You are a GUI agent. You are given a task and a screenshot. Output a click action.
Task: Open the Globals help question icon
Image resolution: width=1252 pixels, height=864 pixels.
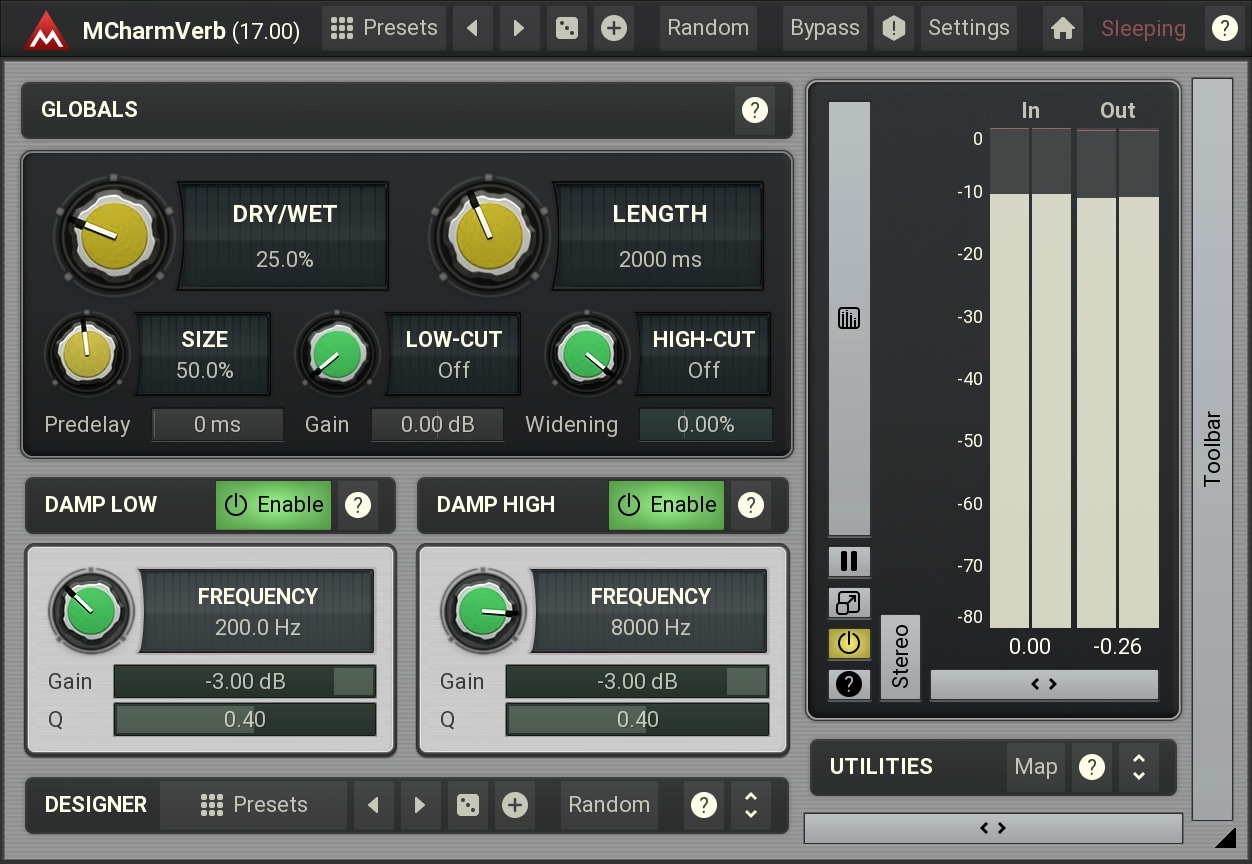pyautogui.click(x=755, y=110)
